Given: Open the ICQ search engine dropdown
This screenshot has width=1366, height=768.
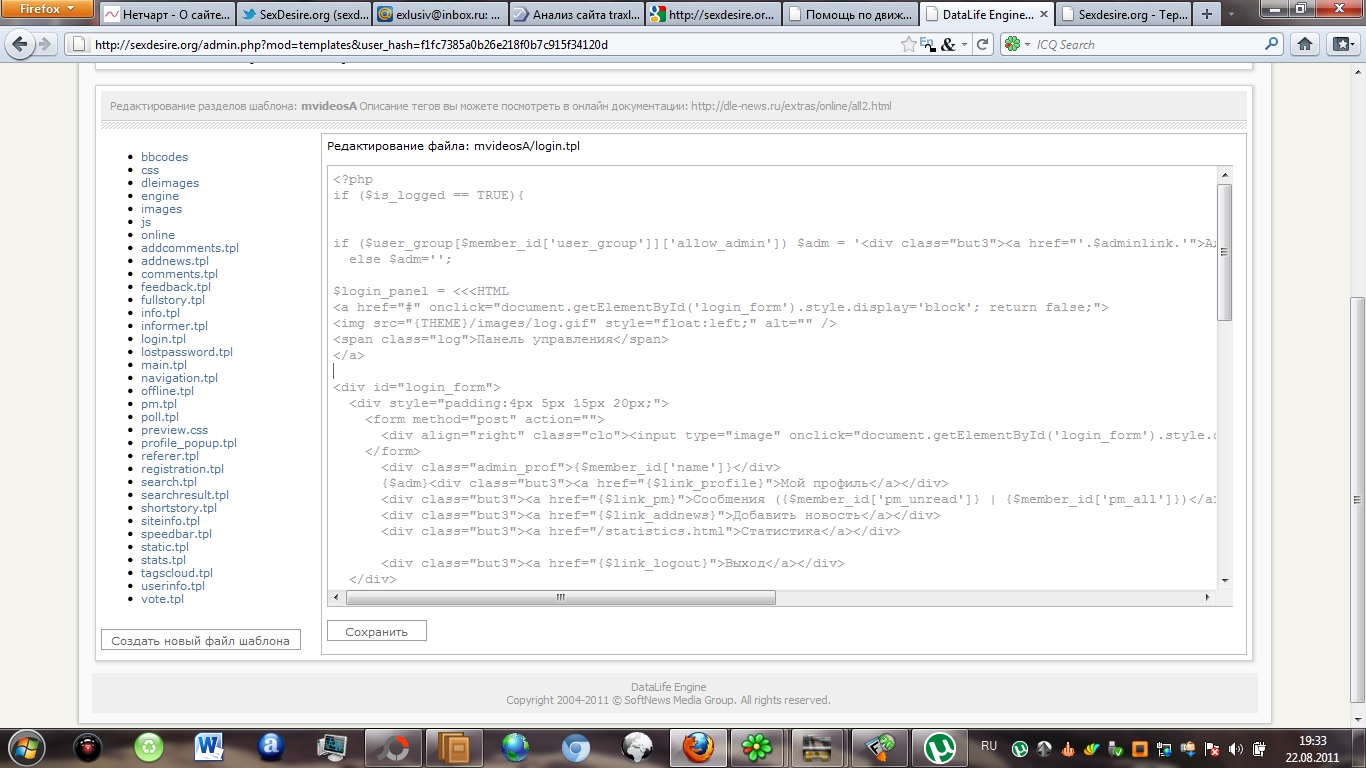Looking at the screenshot, I should coord(1017,44).
